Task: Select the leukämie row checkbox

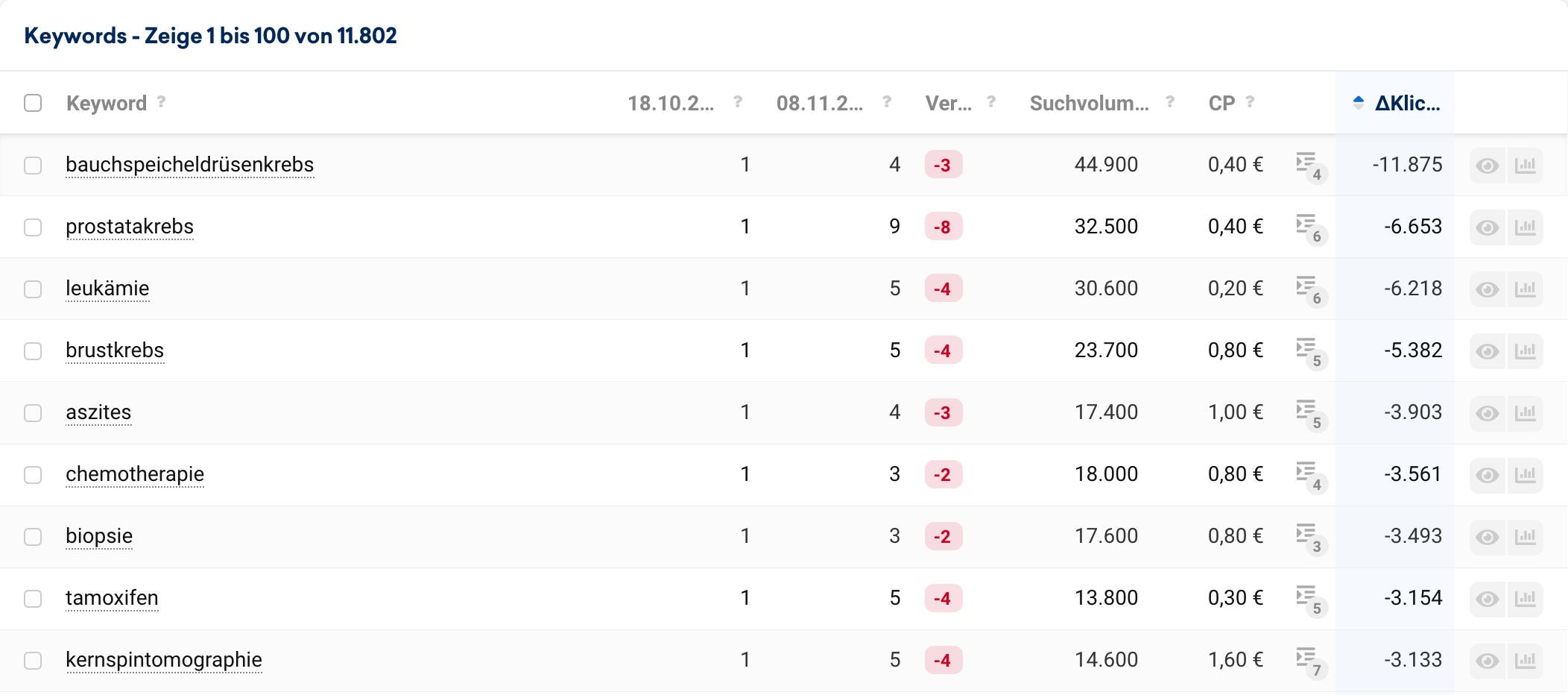Action: coord(33,289)
